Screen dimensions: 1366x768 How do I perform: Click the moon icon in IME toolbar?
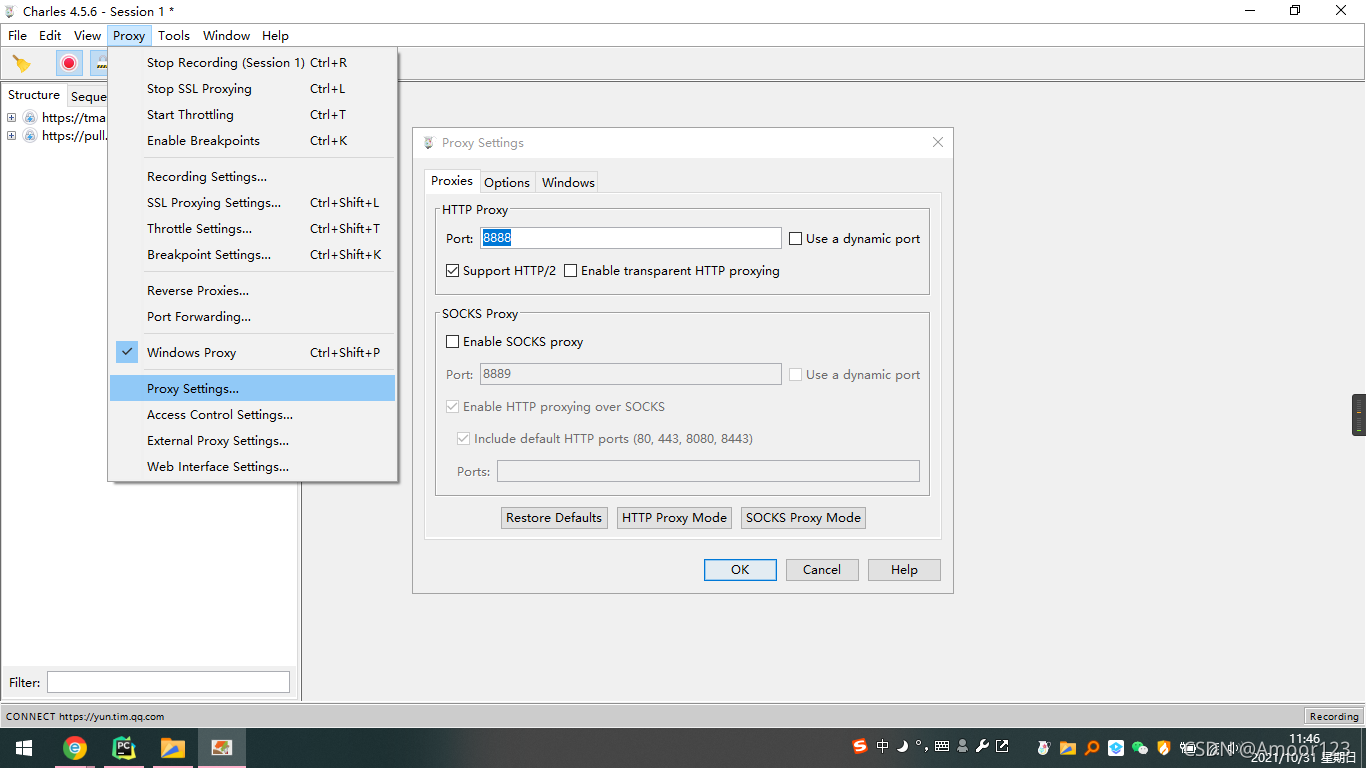click(902, 746)
